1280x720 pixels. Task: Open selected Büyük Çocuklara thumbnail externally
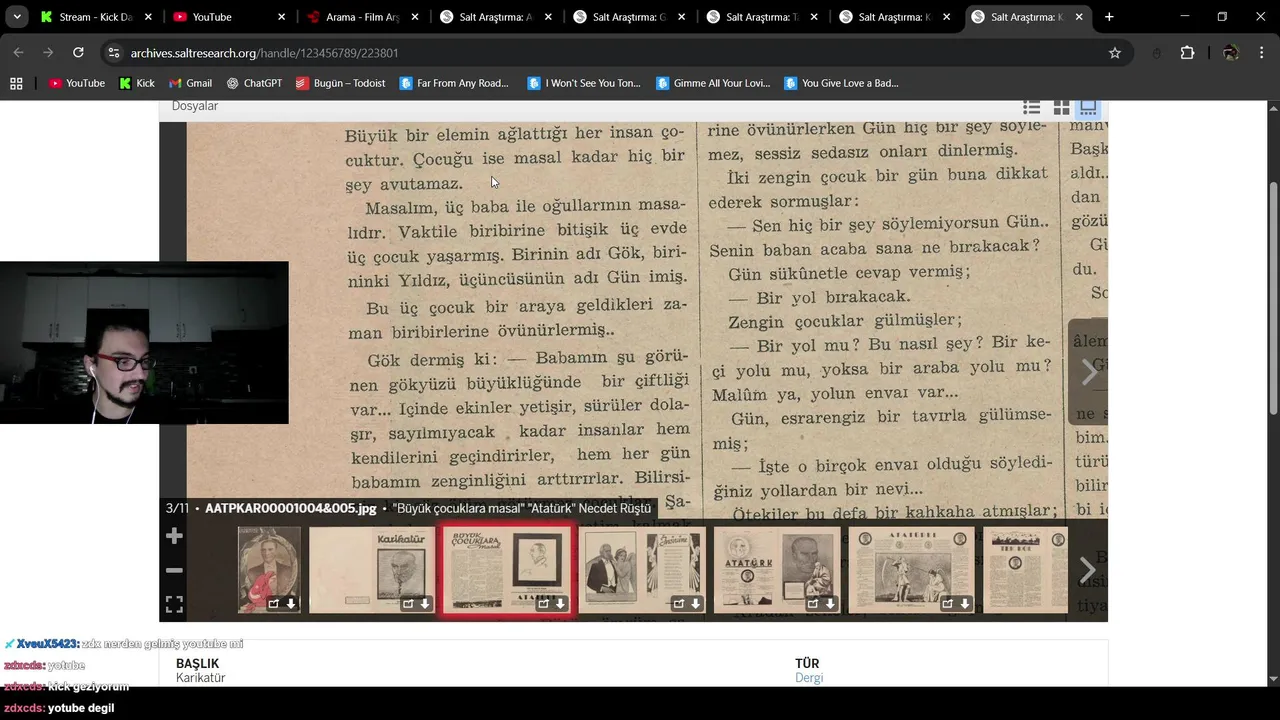click(544, 604)
